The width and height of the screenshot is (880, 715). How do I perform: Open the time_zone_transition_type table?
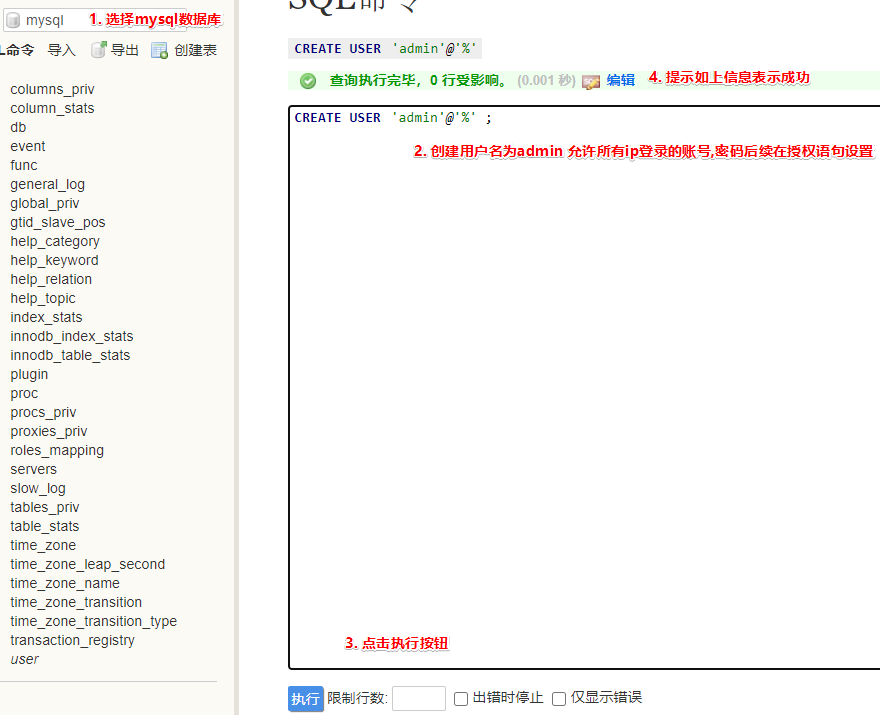point(94,622)
